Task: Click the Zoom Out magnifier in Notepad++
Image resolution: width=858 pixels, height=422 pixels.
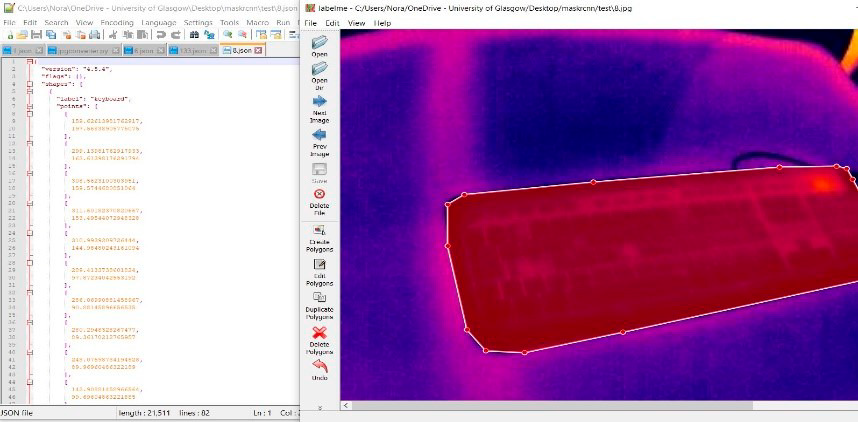Action: pyautogui.click(x=242, y=34)
